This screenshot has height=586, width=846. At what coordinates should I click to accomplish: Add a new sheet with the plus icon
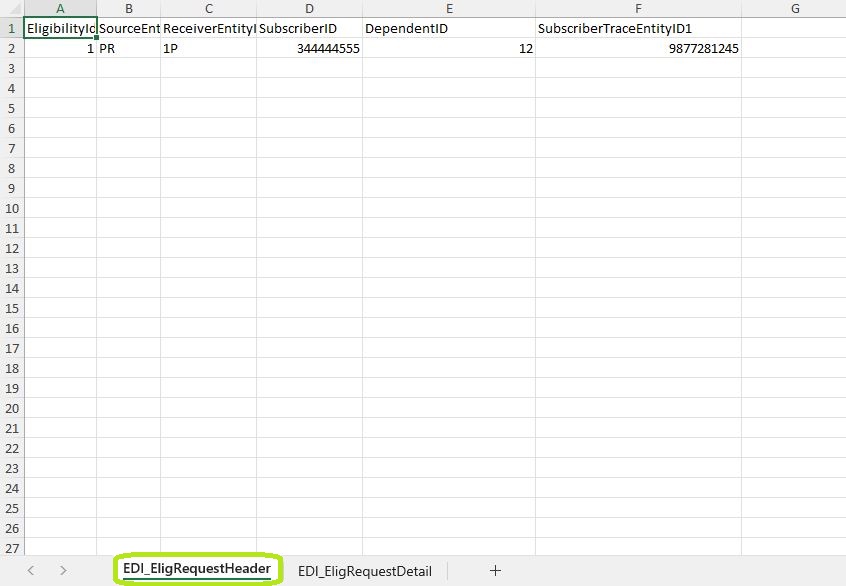point(495,570)
